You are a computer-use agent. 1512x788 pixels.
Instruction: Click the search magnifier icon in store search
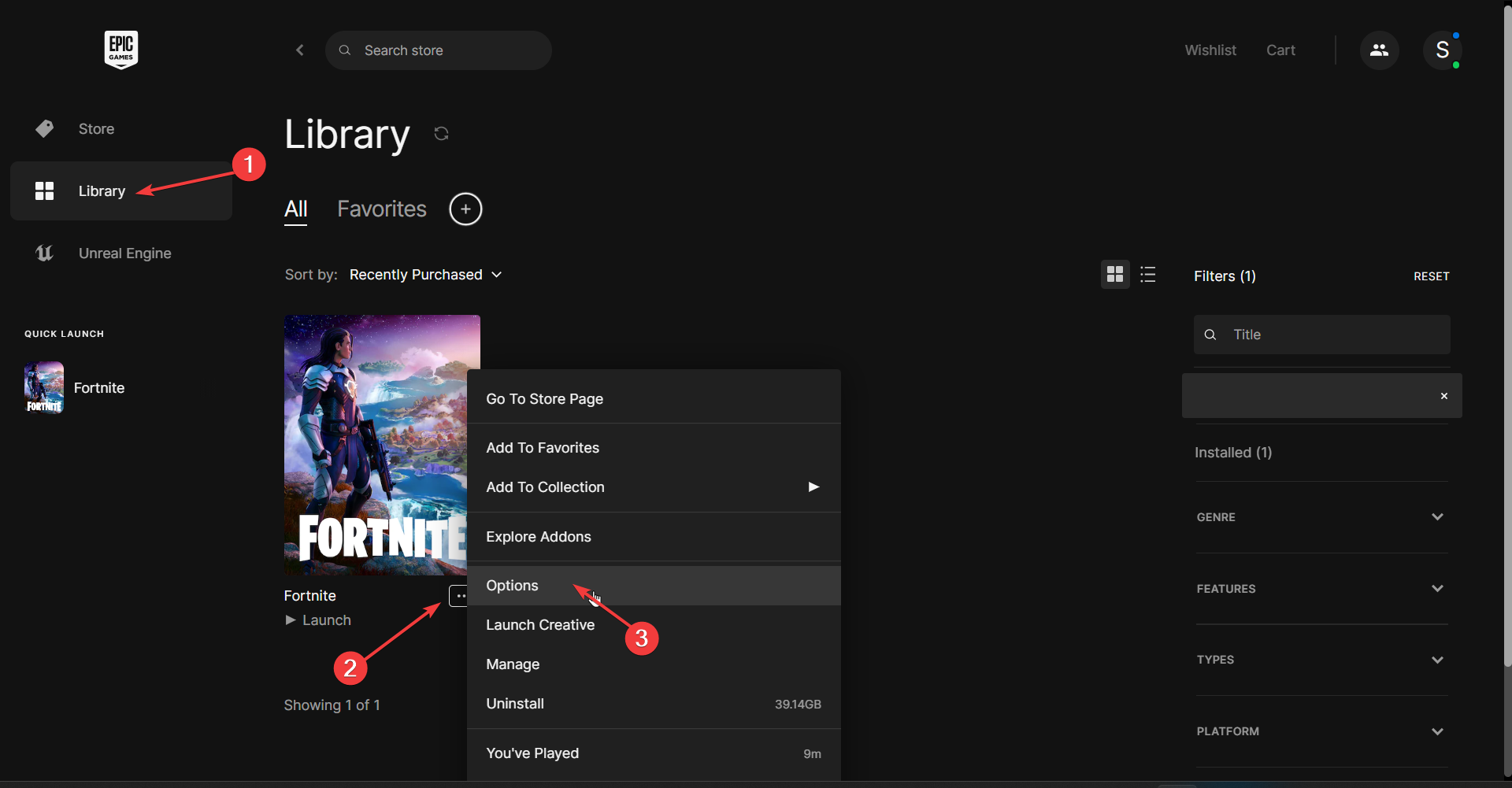[x=345, y=50]
